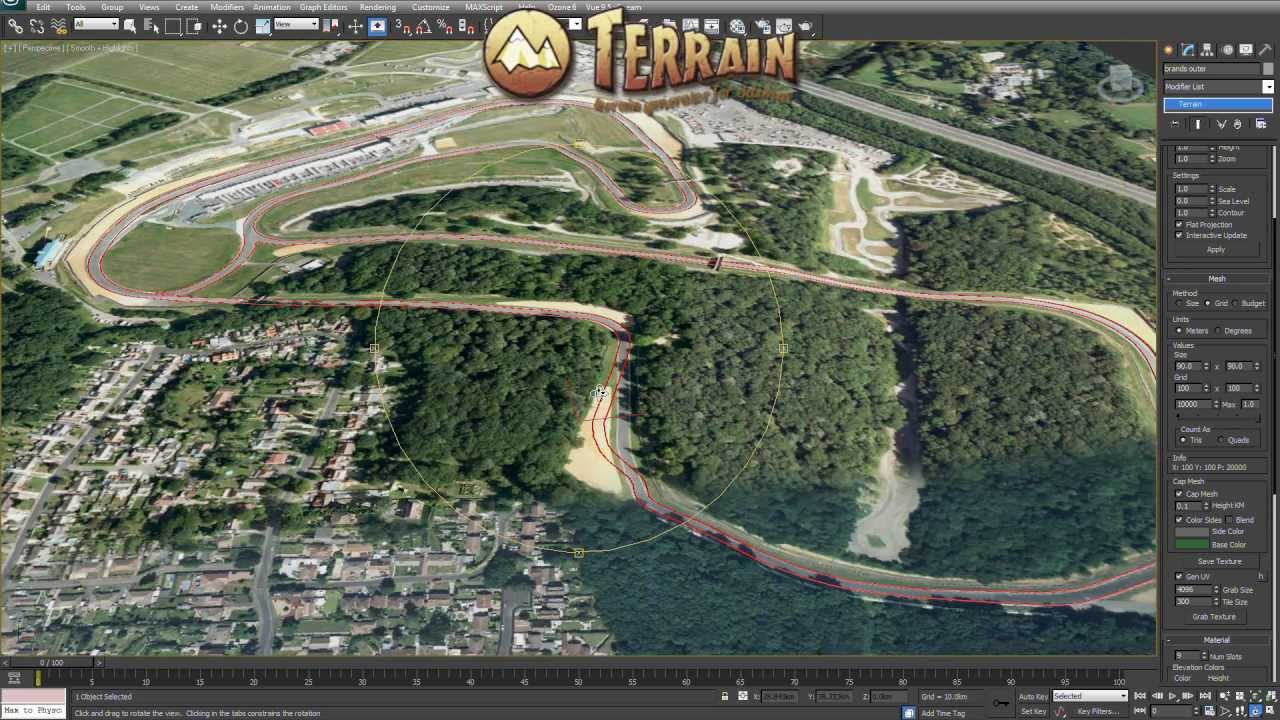
Task: Collapse the Mesh rollout
Action: [x=1216, y=279]
